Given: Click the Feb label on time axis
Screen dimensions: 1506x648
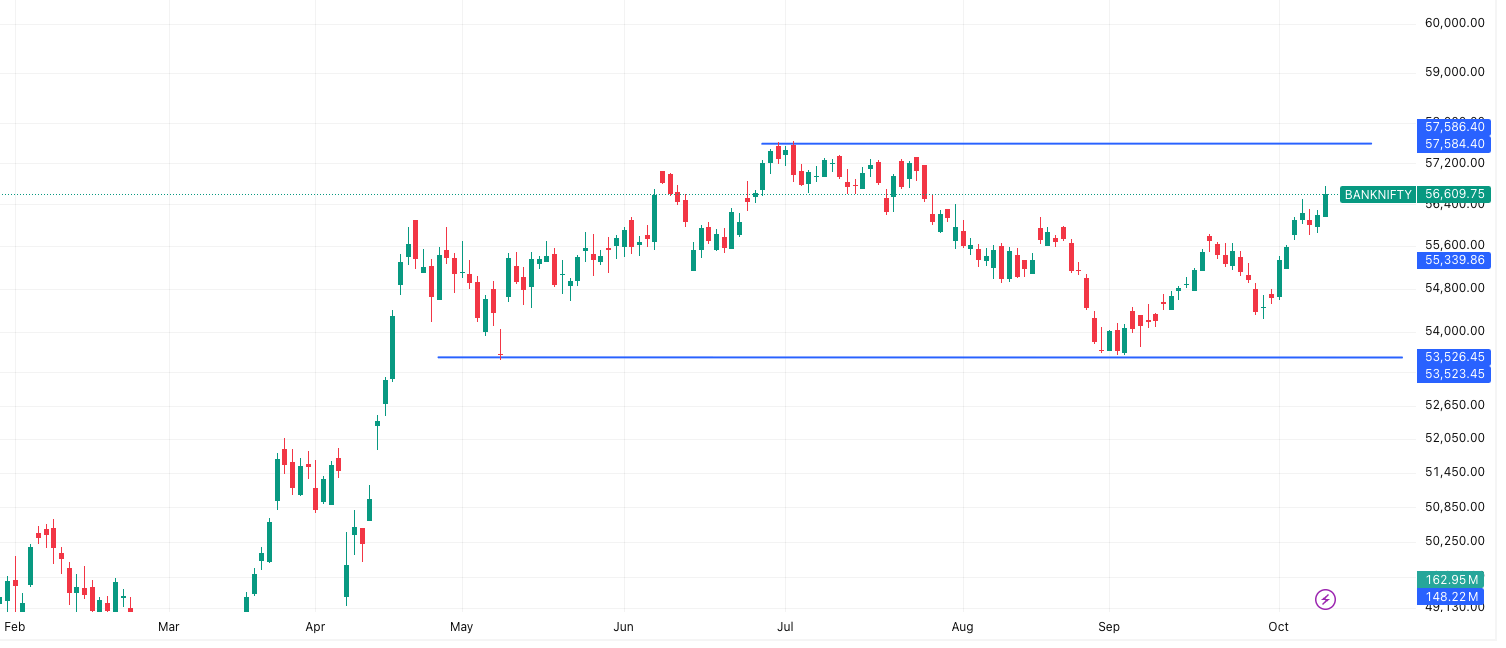Looking at the screenshot, I should coord(14,627).
